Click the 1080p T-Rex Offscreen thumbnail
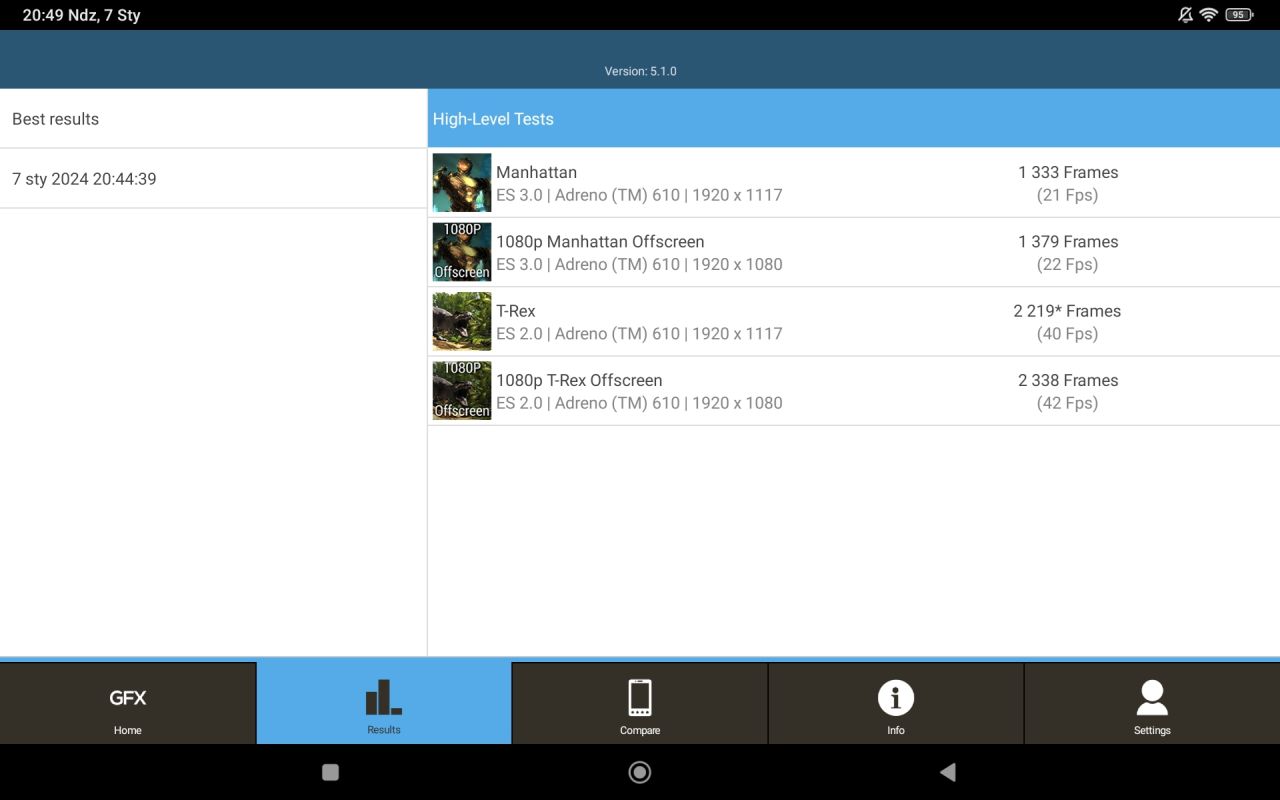The height and width of the screenshot is (800, 1280). click(x=462, y=390)
